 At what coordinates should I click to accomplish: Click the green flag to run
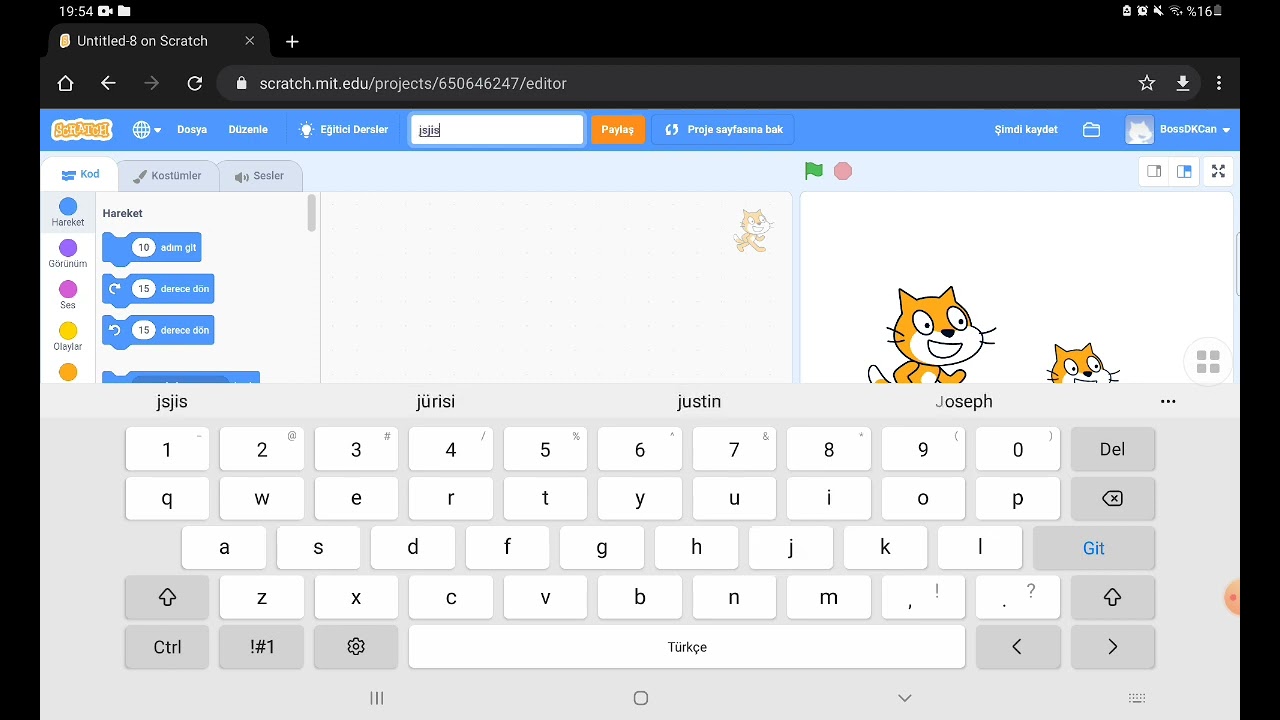point(814,171)
